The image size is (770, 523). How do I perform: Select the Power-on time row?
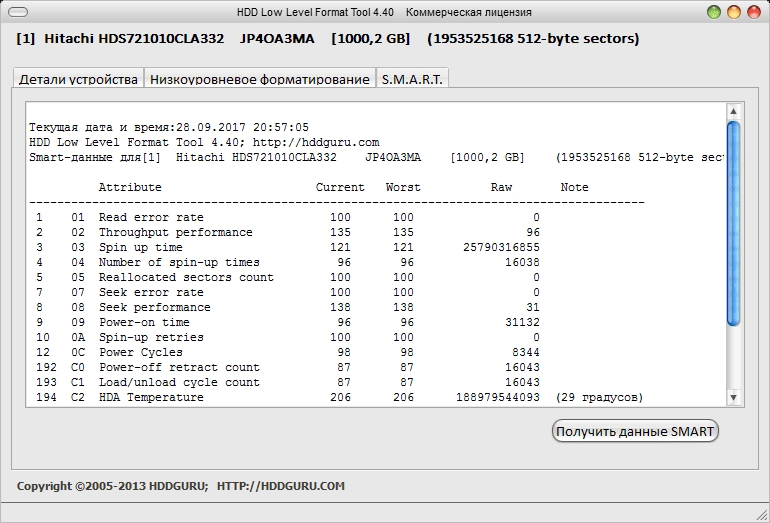287,322
